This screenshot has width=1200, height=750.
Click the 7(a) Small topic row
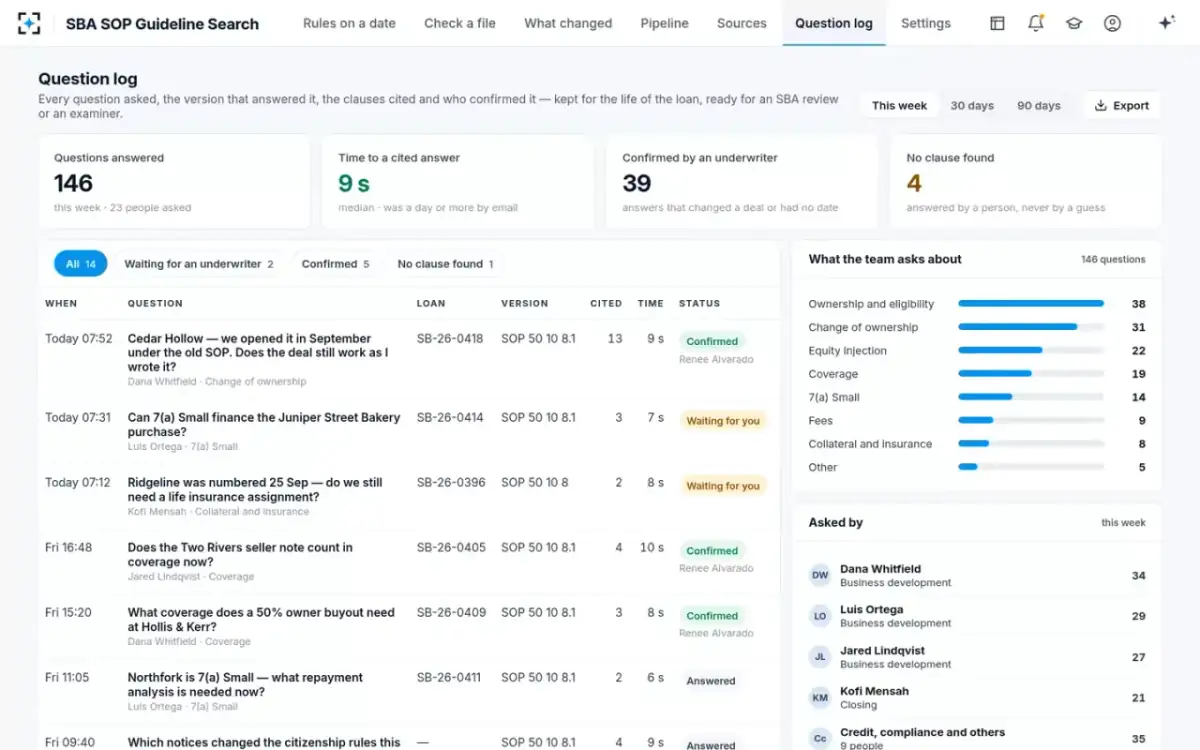pyautogui.click(x=977, y=397)
